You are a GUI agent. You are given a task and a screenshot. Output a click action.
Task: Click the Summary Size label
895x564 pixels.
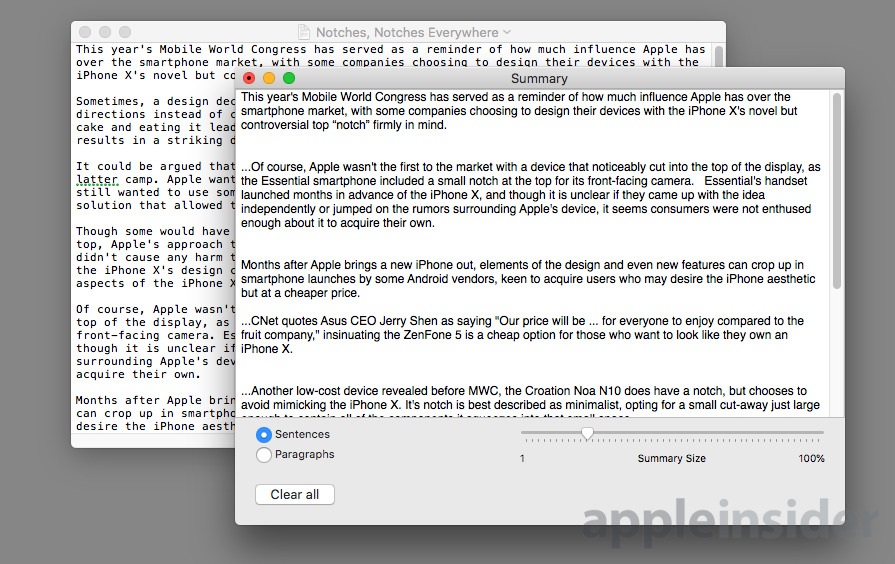[671, 458]
